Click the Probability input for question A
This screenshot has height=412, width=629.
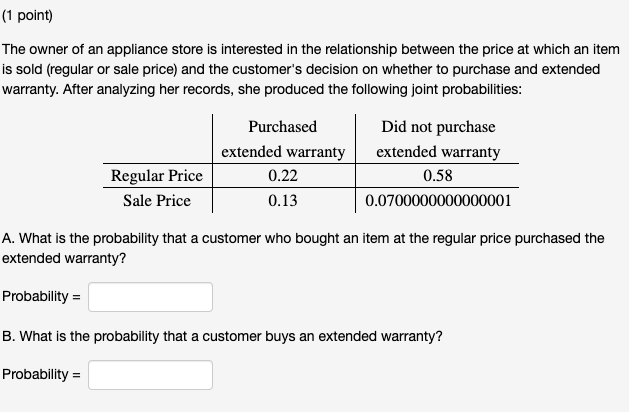[x=150, y=297]
